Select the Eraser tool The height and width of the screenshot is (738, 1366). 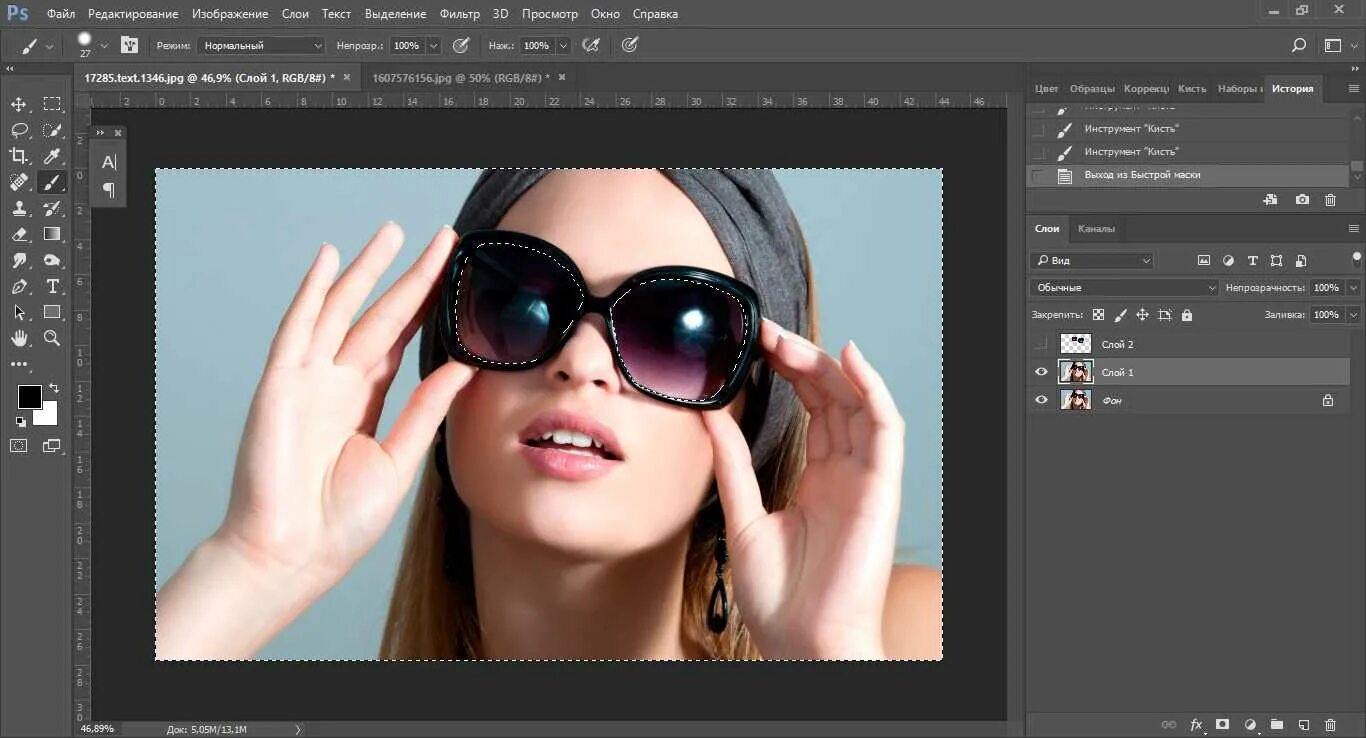tap(19, 235)
